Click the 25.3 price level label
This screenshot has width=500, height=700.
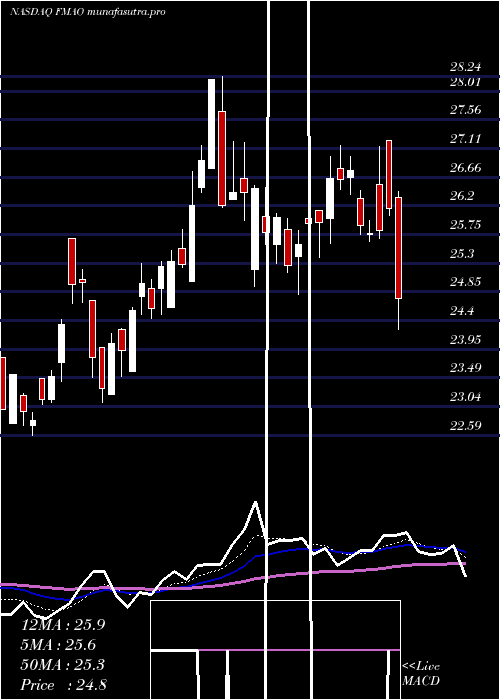(462, 254)
